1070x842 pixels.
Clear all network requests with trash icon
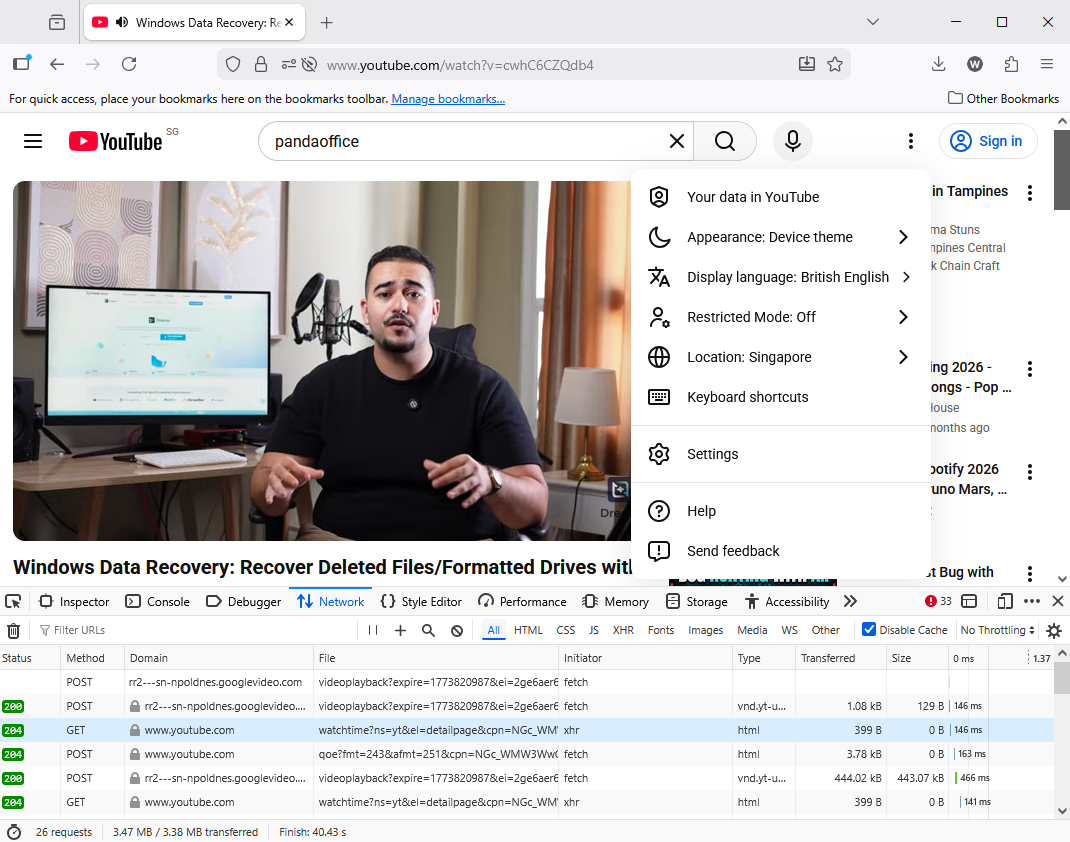pos(14,630)
